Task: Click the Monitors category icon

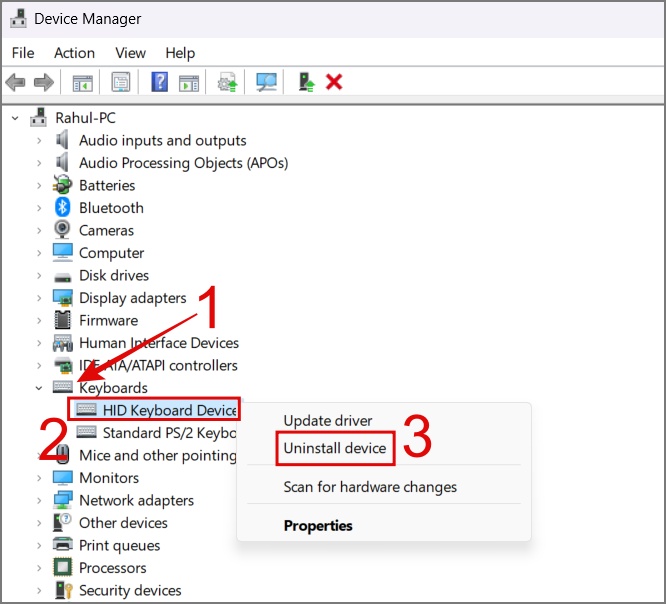Action: point(63,477)
